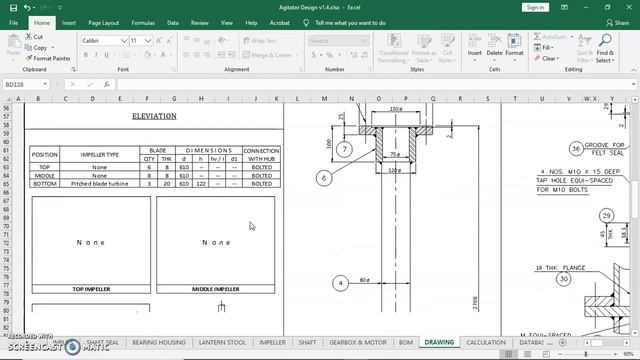Click Tell me lightbulb search
This screenshot has width=640, height=360.
click(x=306, y=23)
